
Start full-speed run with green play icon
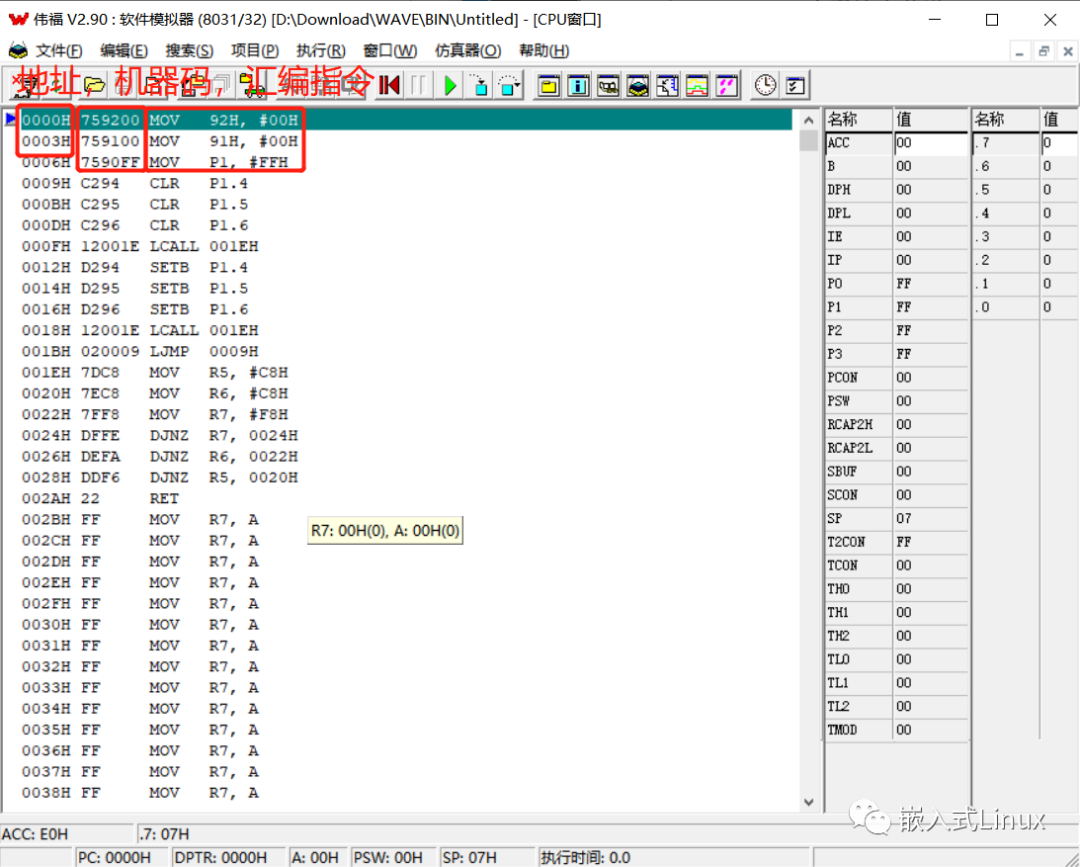pos(450,85)
